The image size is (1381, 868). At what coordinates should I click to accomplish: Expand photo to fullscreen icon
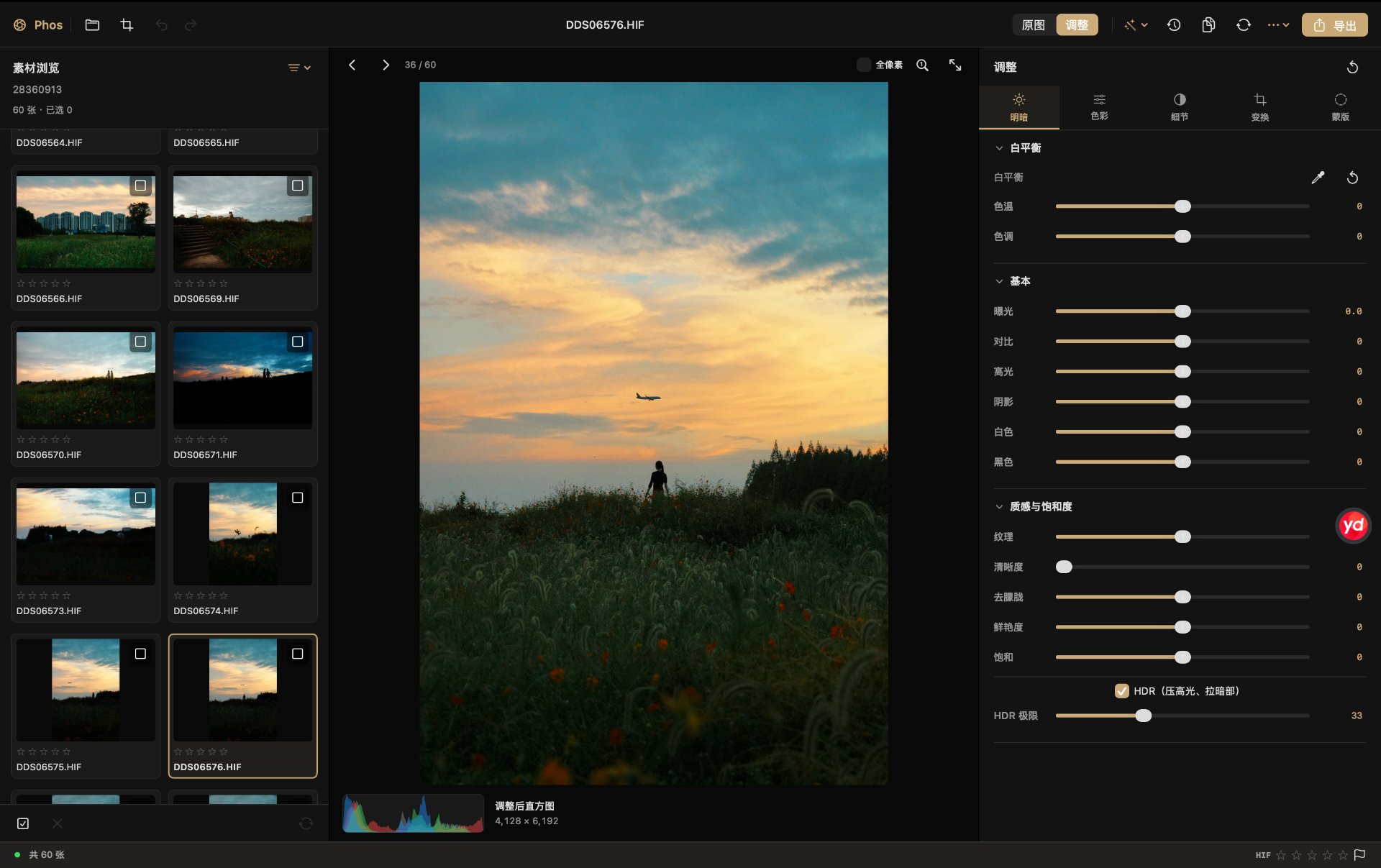[955, 65]
